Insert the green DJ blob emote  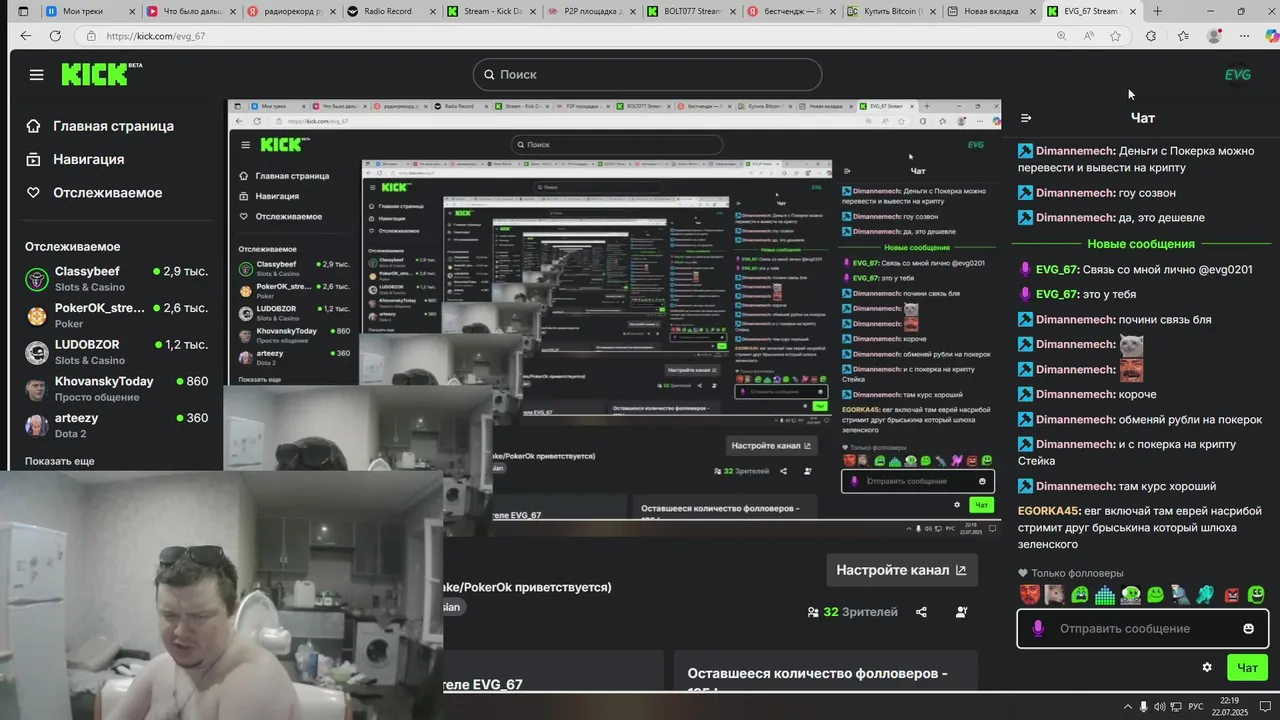[x=1130, y=594]
